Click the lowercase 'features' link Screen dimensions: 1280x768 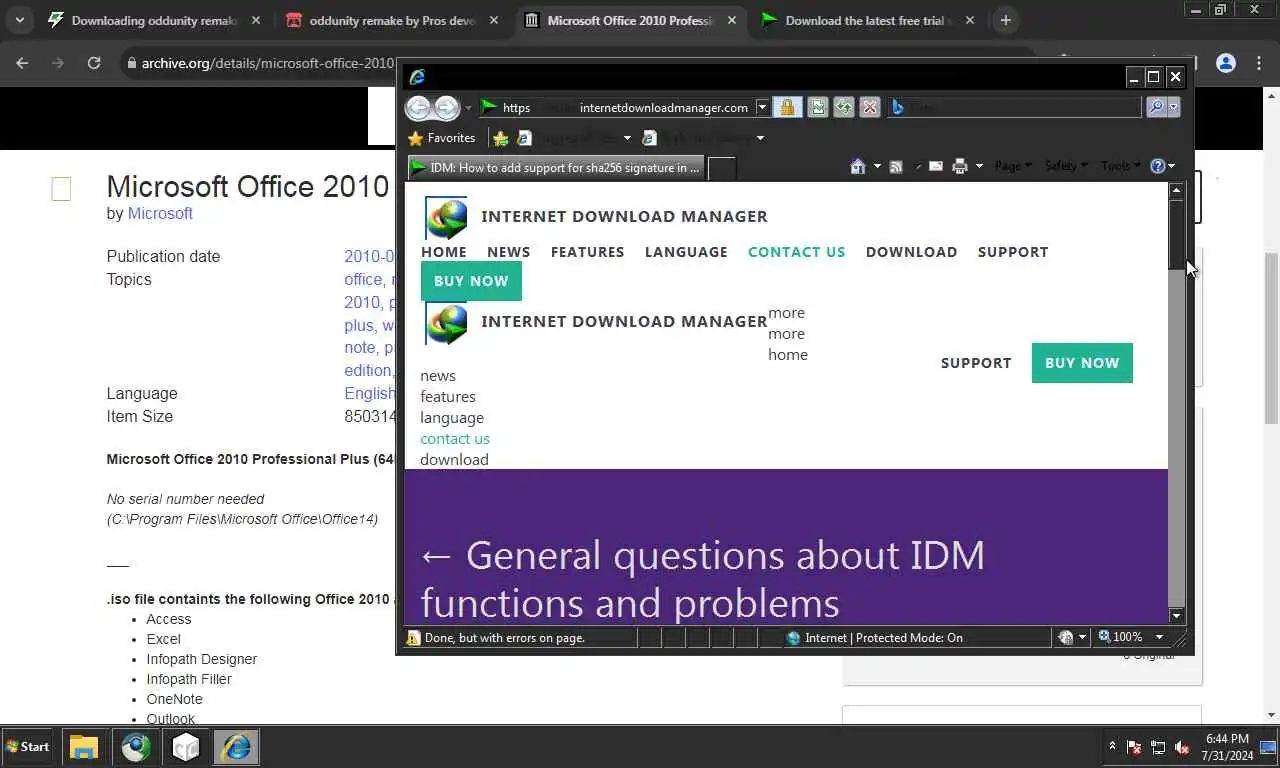pos(448,397)
